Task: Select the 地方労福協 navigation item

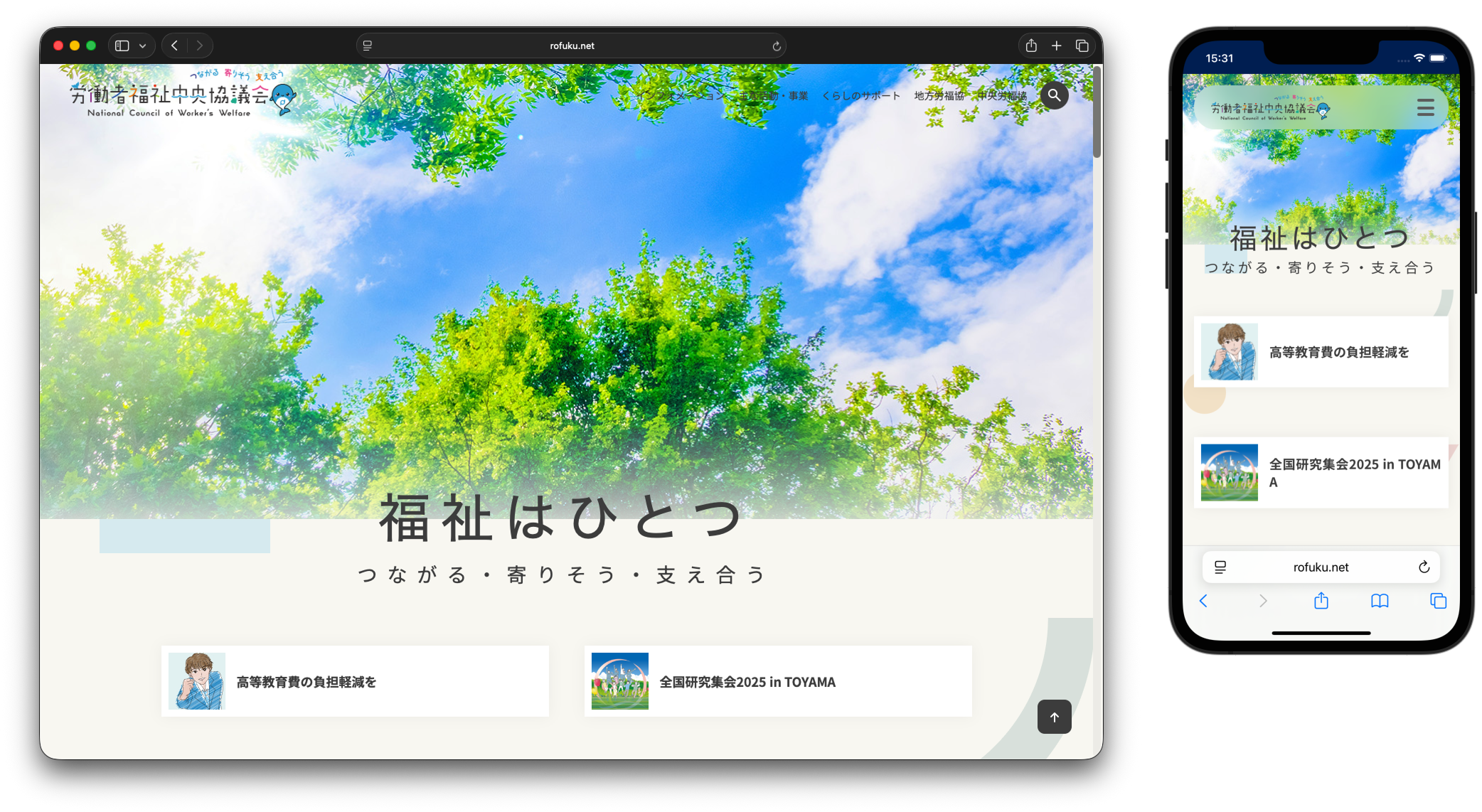Action: point(939,96)
